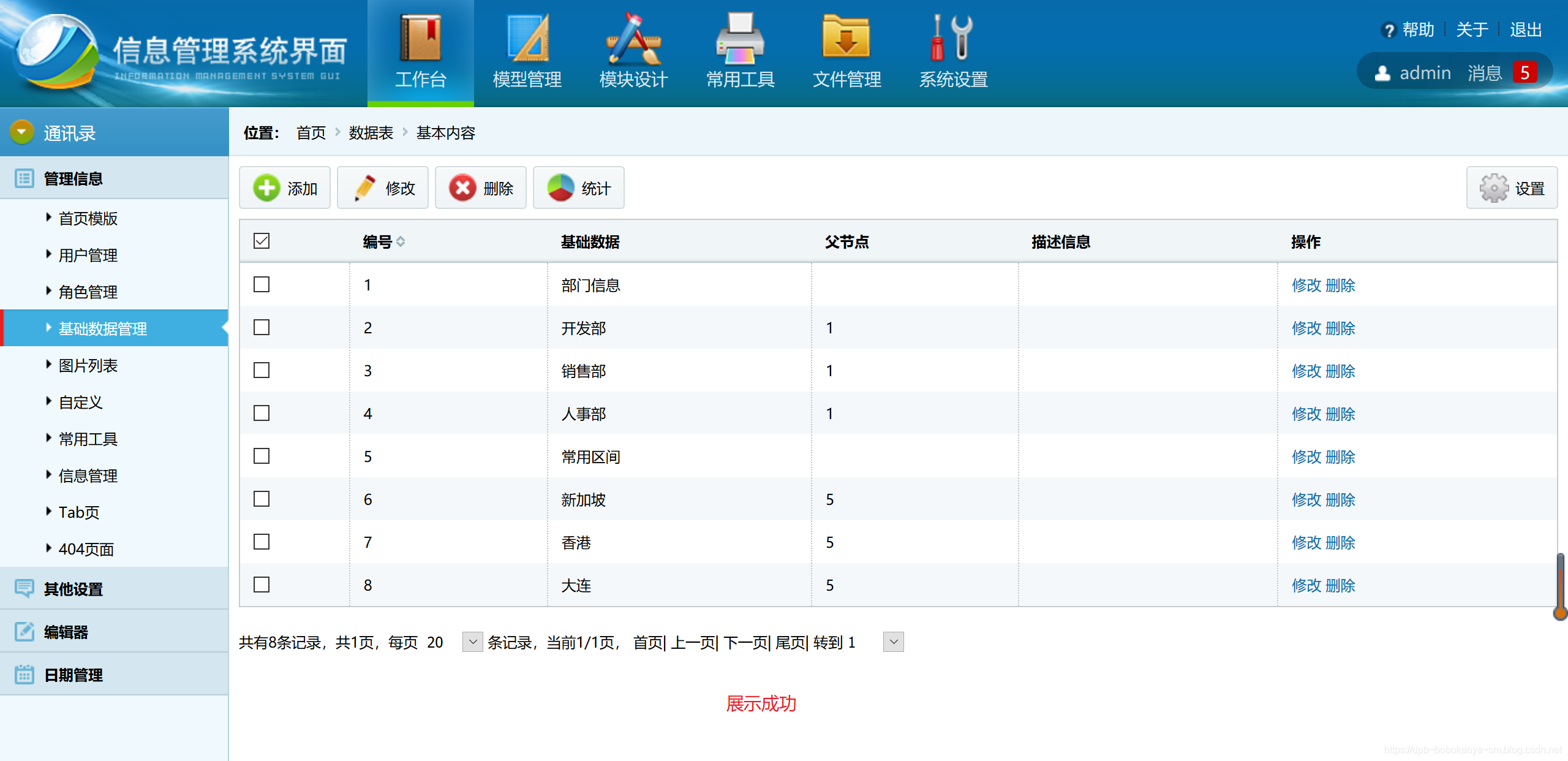
Task: Open the pie chart 统计 button
Action: point(579,188)
